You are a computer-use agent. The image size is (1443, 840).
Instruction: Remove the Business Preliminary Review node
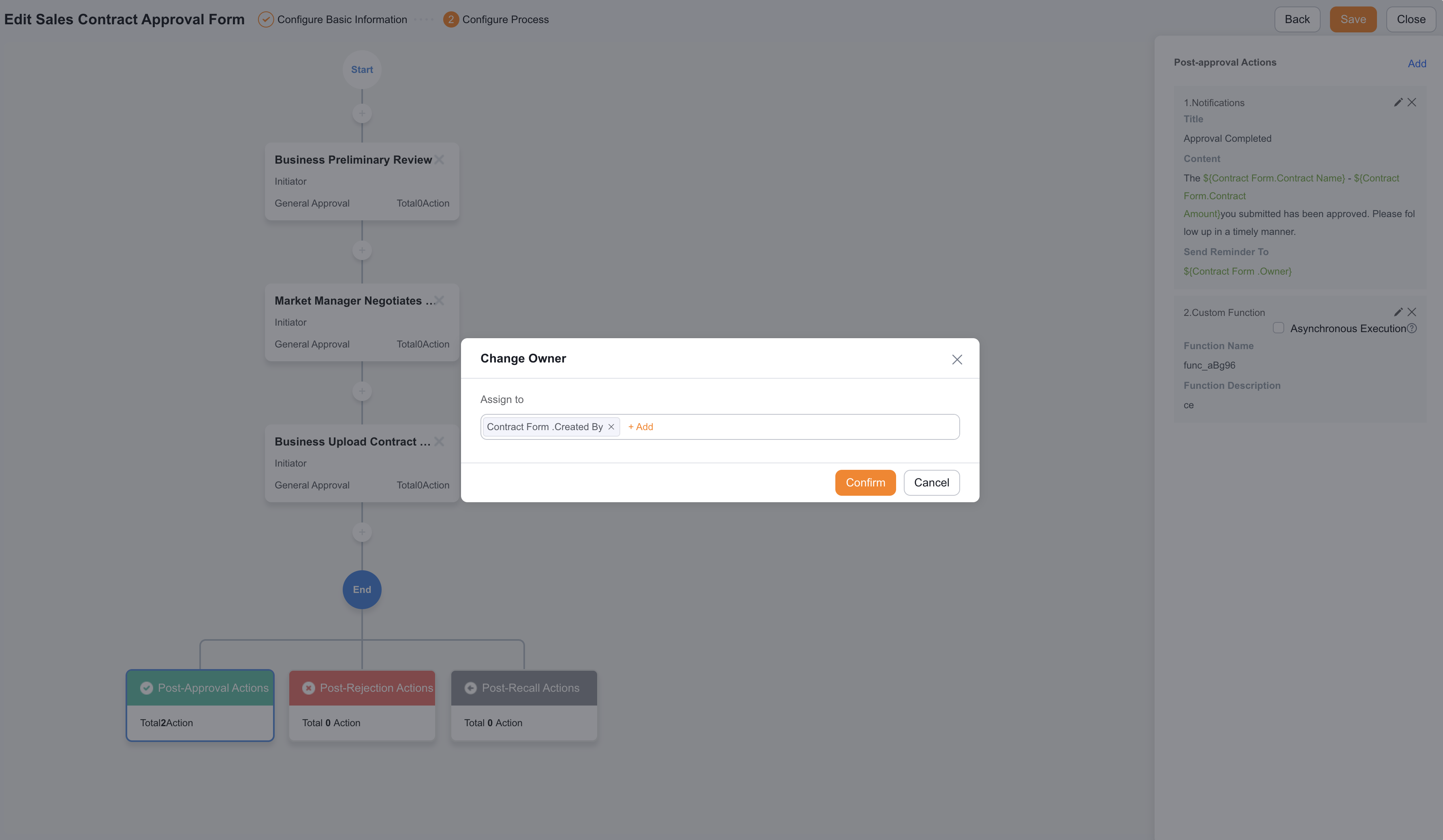coord(439,160)
